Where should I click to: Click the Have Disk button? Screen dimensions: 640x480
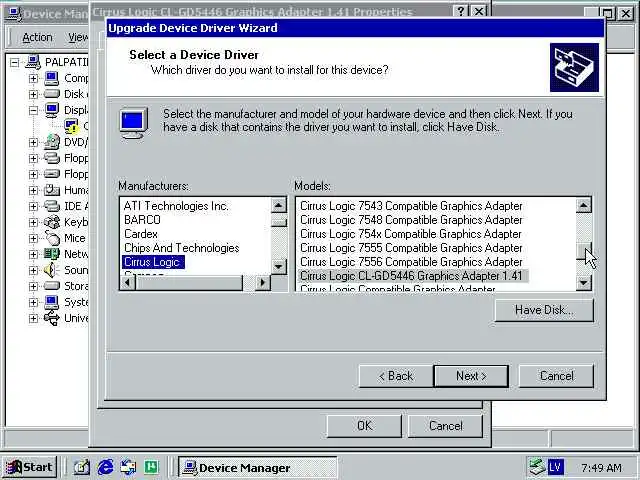[x=544, y=310]
